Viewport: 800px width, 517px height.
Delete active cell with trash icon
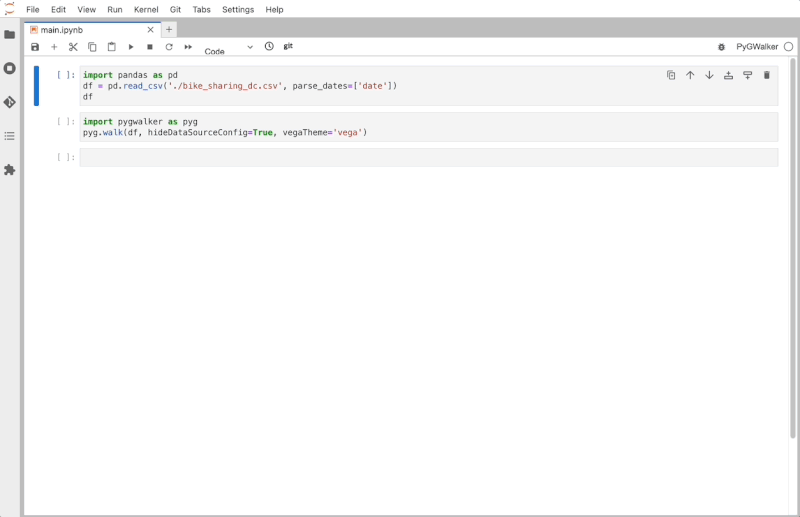click(x=766, y=76)
